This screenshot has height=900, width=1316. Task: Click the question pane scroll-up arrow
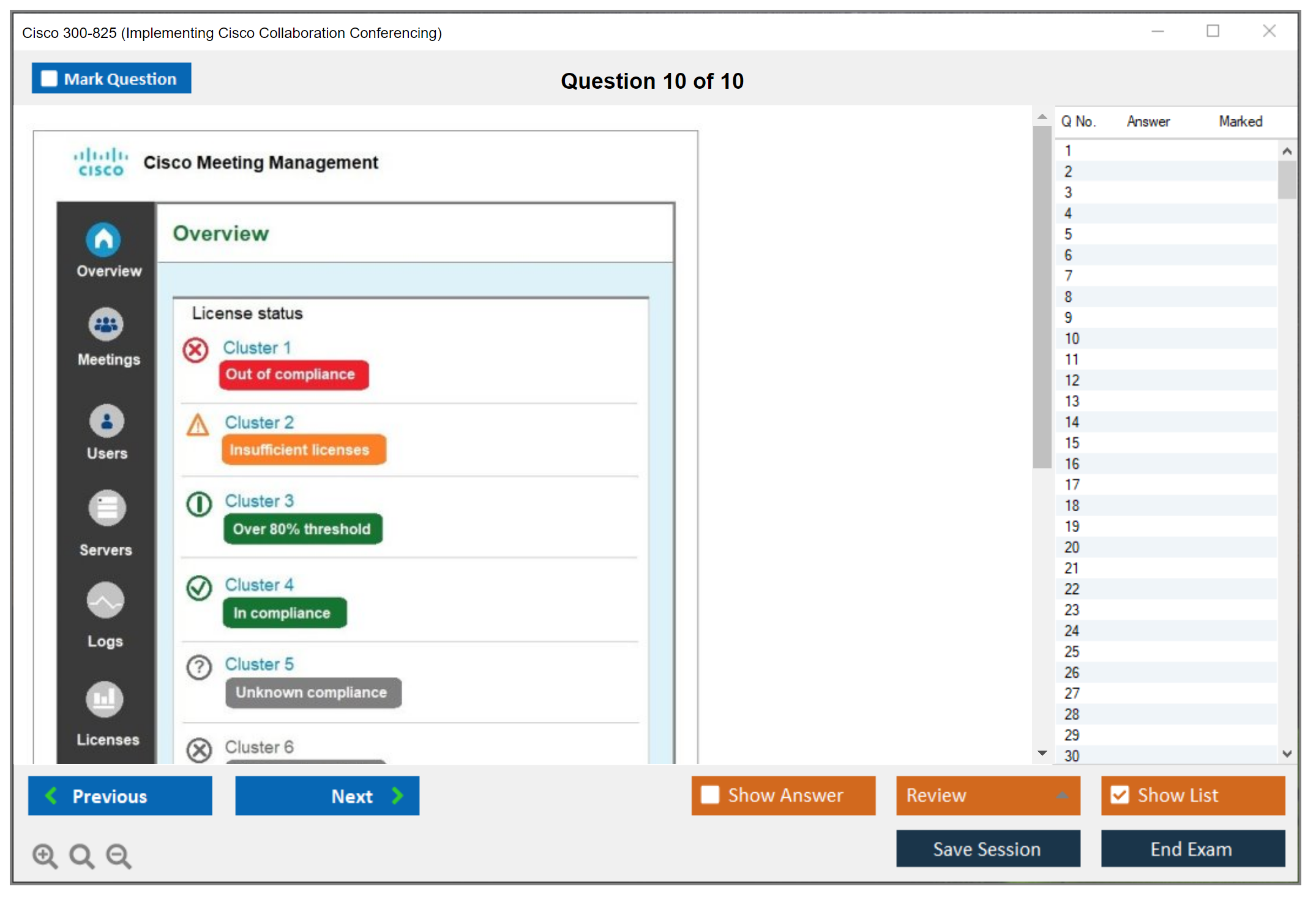click(1042, 116)
